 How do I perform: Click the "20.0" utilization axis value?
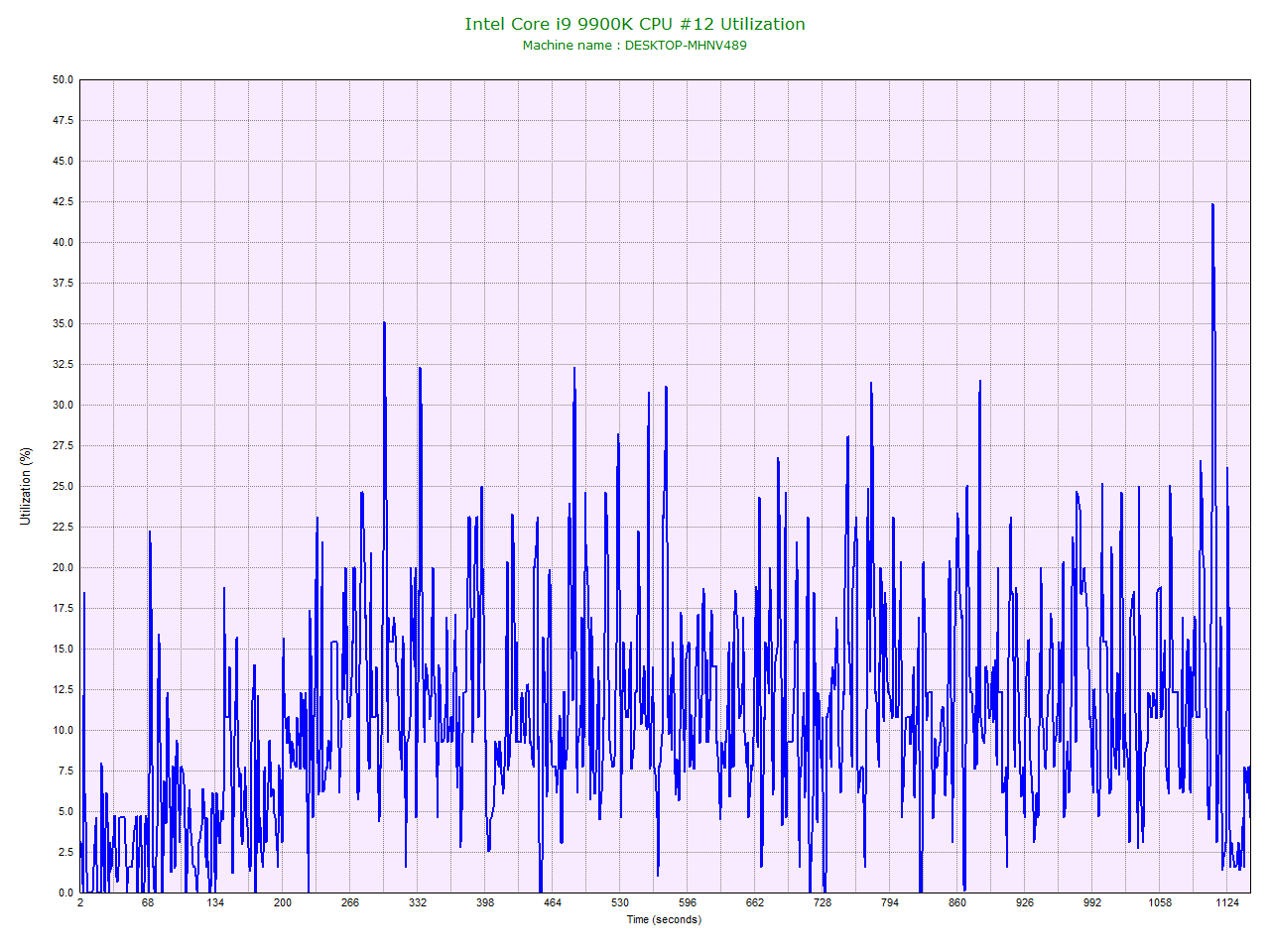click(63, 567)
